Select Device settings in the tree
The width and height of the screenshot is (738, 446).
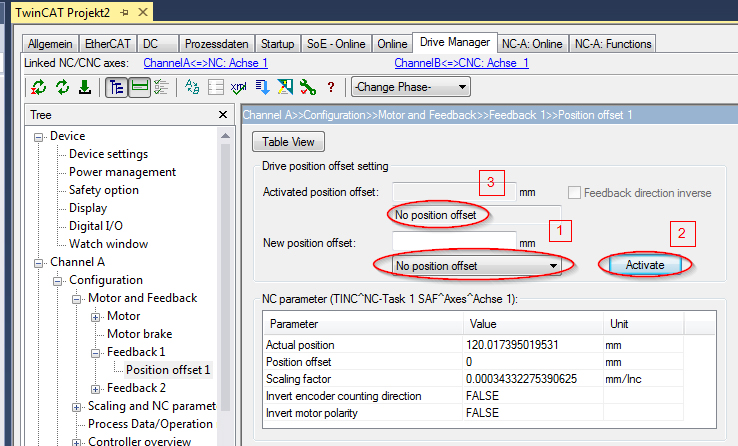click(108, 154)
